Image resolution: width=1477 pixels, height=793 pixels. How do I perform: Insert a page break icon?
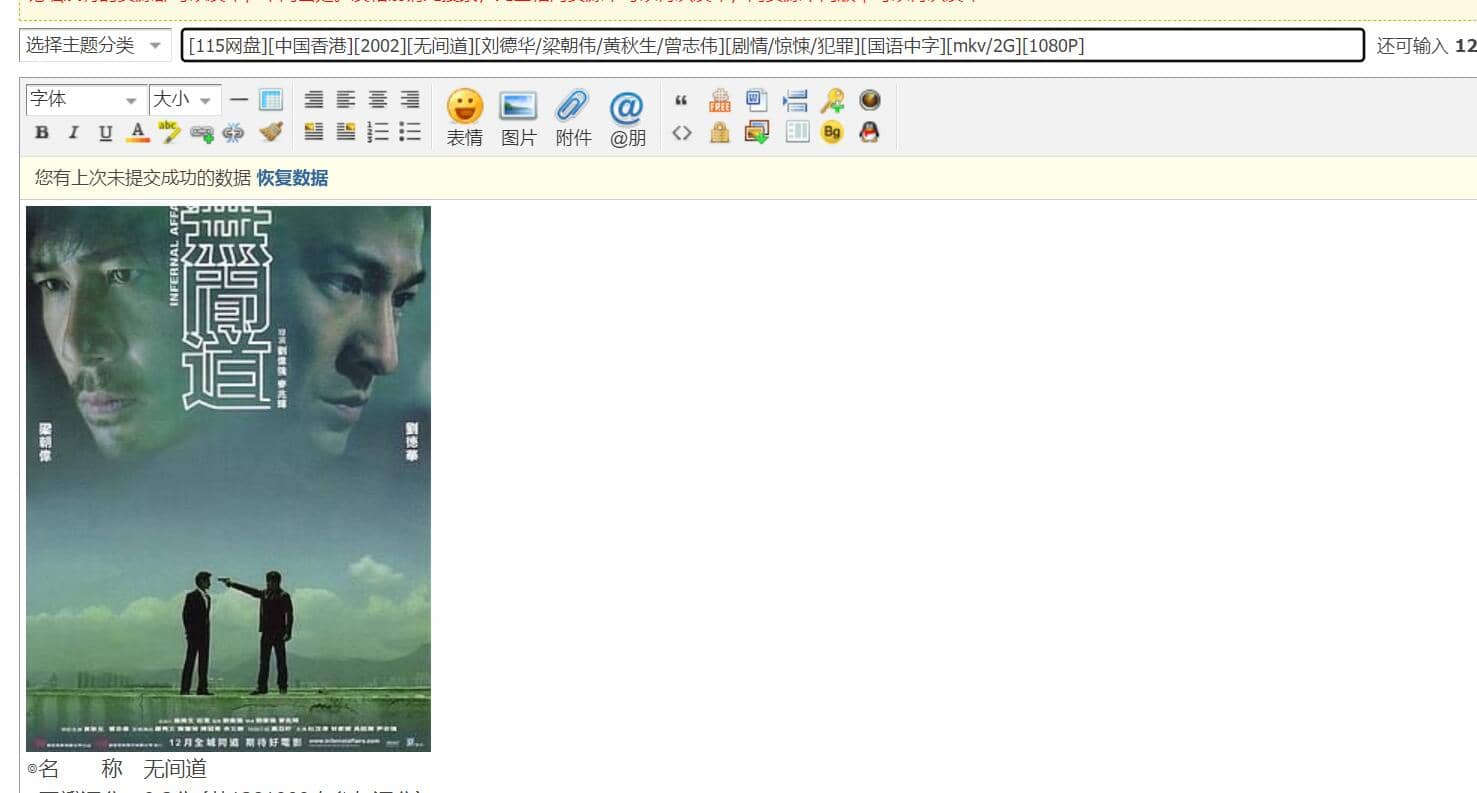pyautogui.click(x=796, y=100)
